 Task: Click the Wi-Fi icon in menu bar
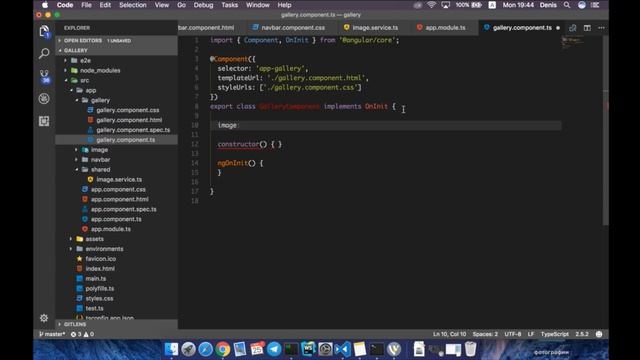tap(431, 5)
